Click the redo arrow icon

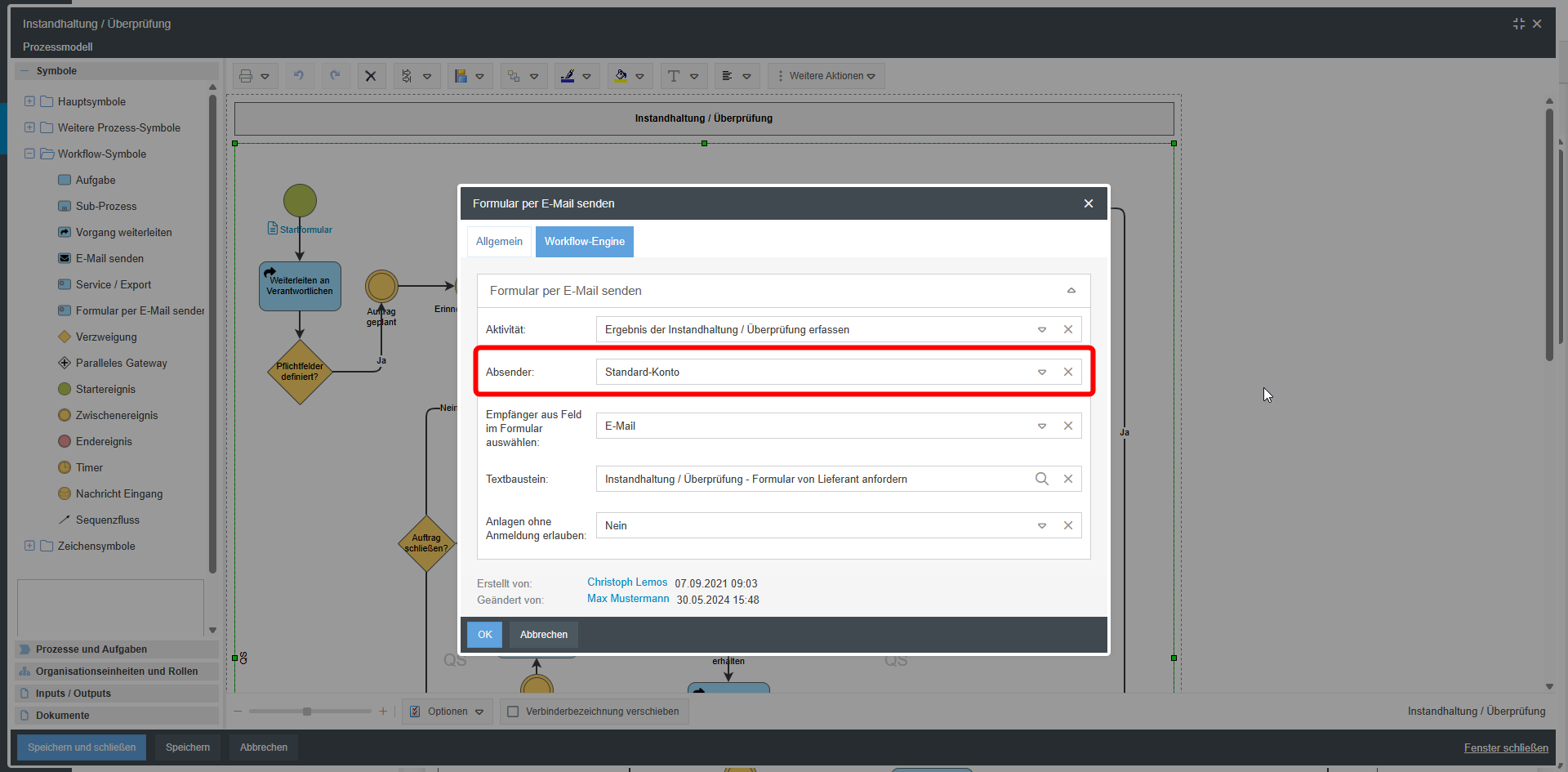(x=335, y=76)
